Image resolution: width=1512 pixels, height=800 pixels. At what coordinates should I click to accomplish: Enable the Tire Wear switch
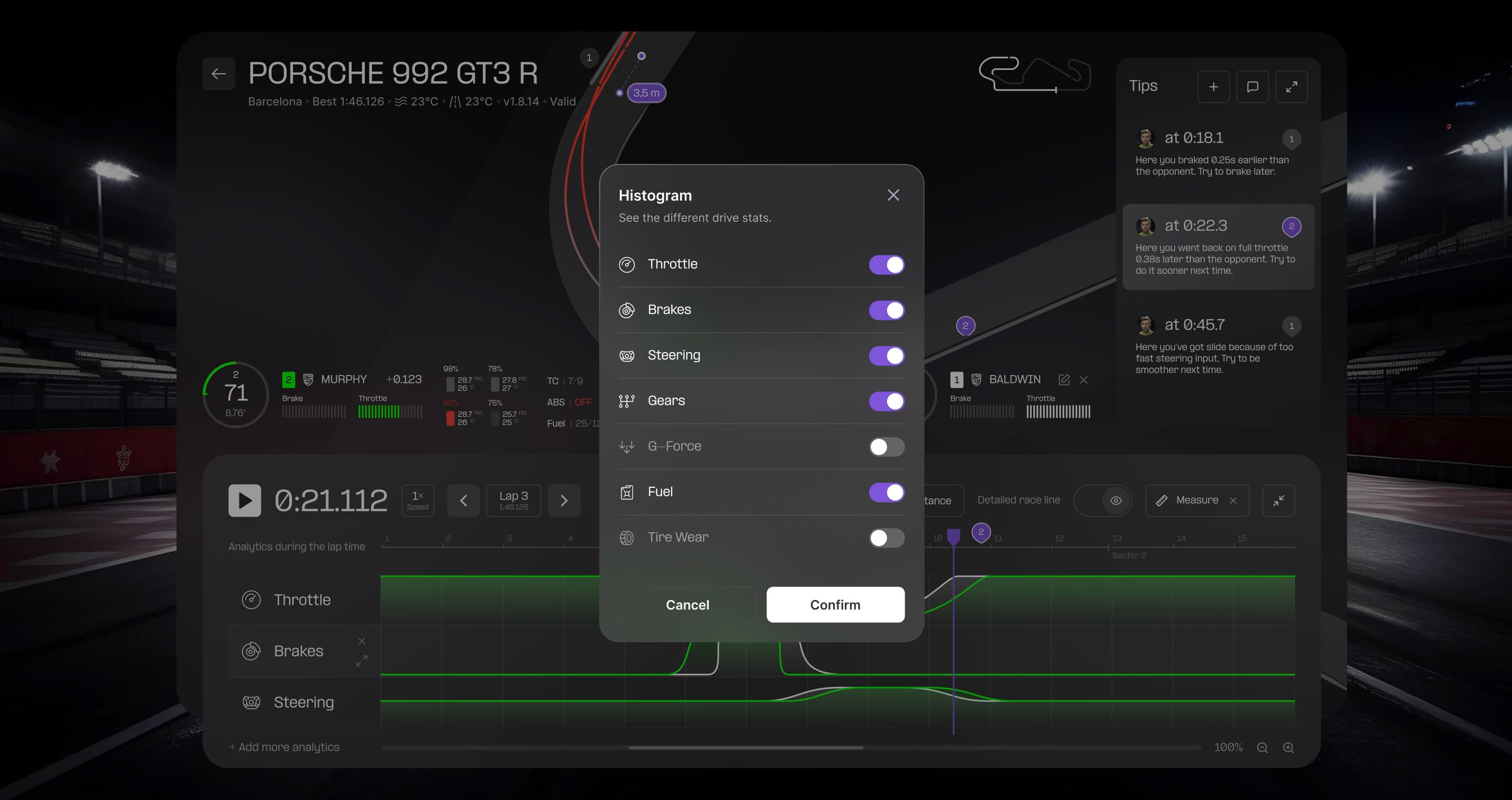(x=886, y=538)
